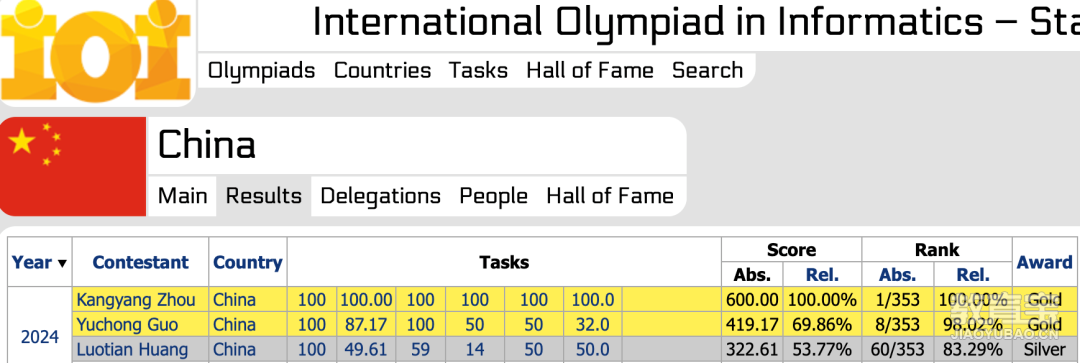Open Luotian Huang's contestant page
The width and height of the screenshot is (1080, 363).
coord(132,349)
